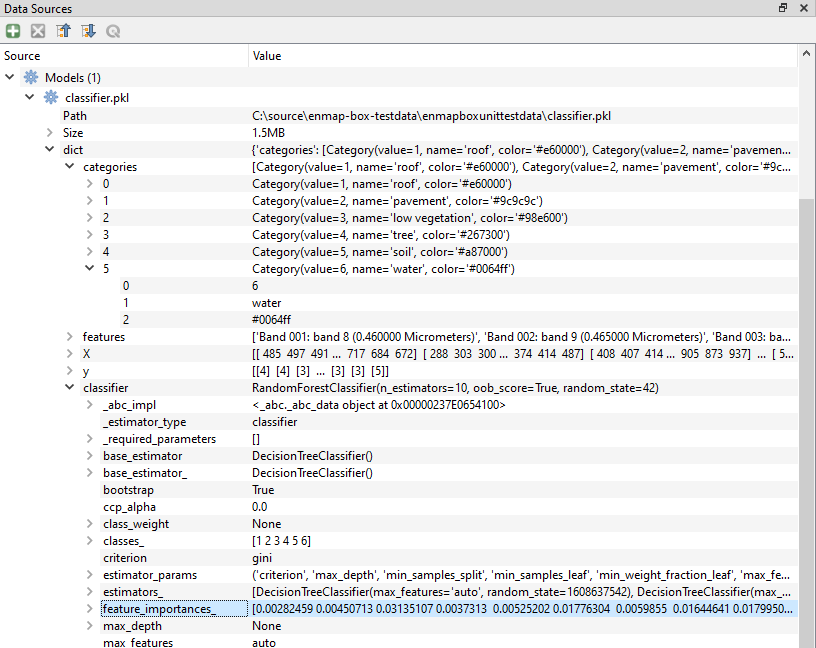This screenshot has height=648, width=816.
Task: Expand category 0 (roof)
Action: pyautogui.click(x=90, y=184)
